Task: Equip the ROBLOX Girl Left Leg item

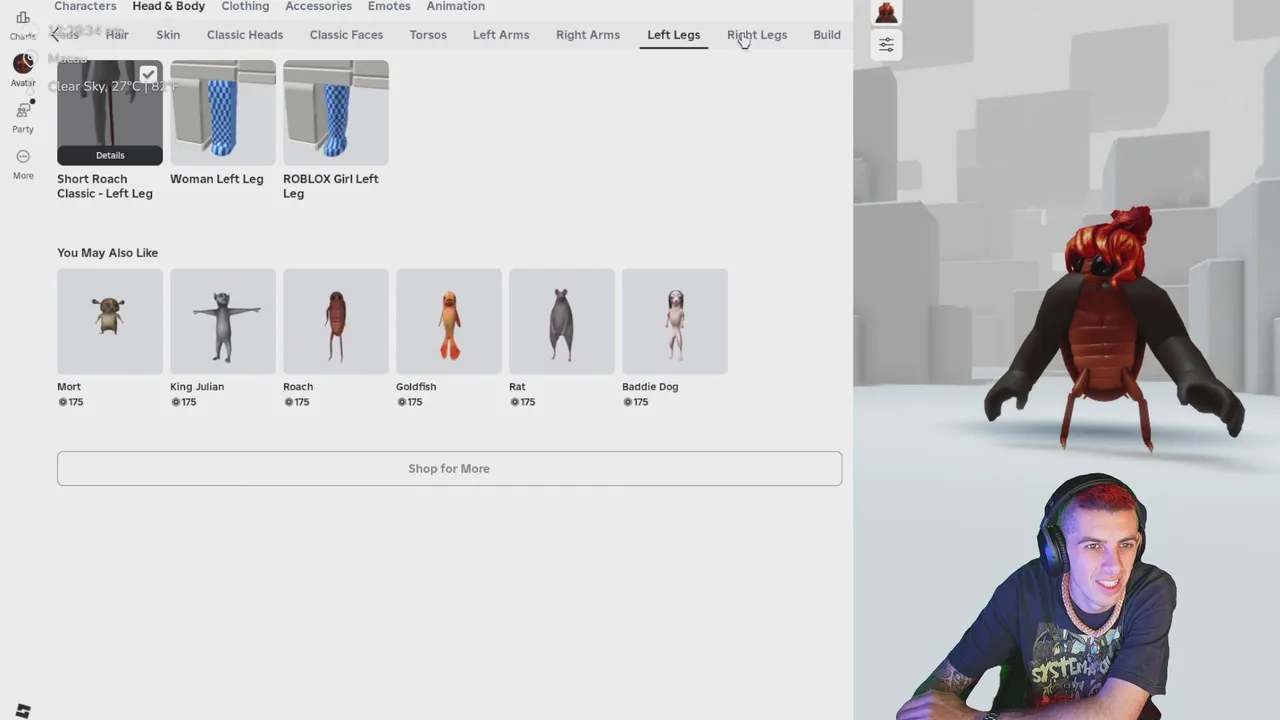Action: (336, 112)
